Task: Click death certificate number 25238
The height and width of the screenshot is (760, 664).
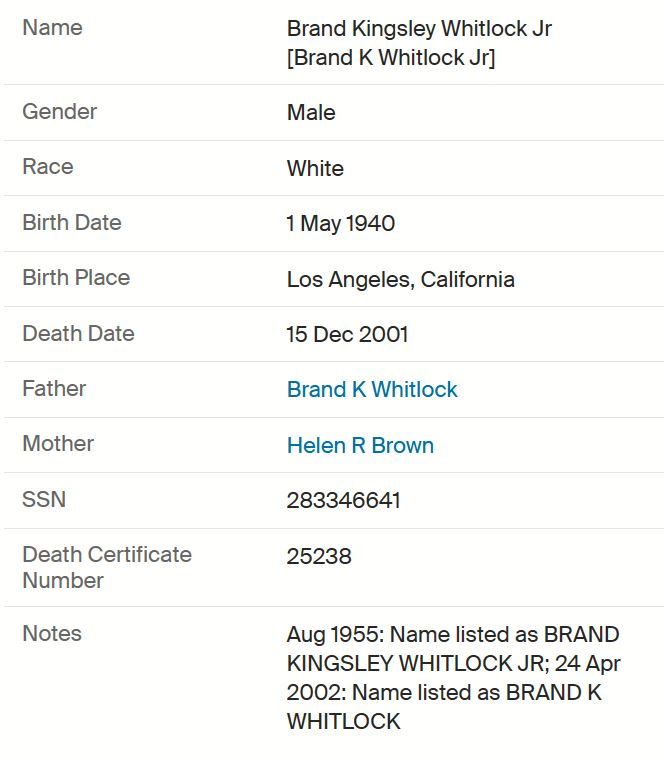Action: pyautogui.click(x=319, y=556)
